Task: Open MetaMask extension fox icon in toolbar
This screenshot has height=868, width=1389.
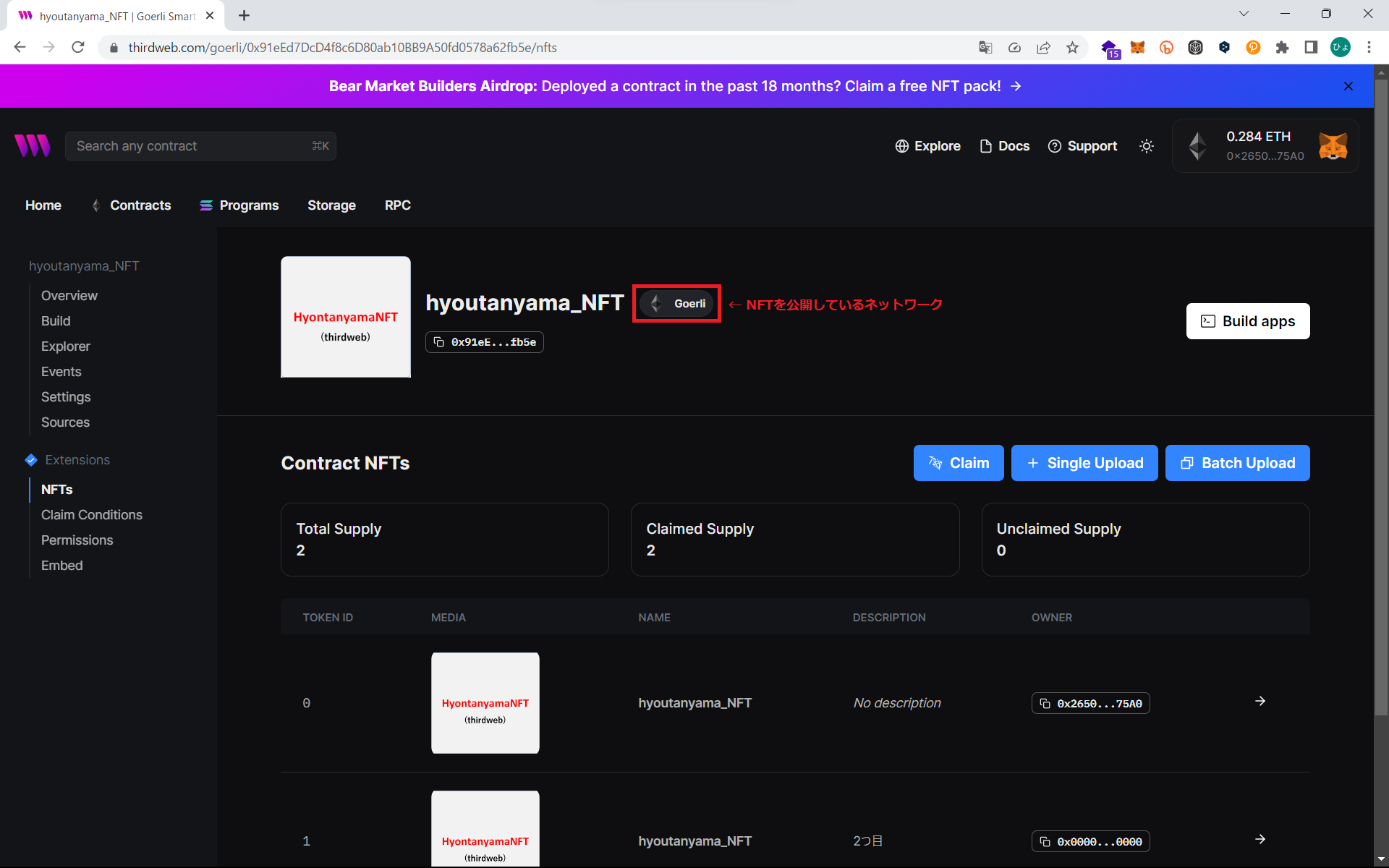Action: click(1137, 48)
